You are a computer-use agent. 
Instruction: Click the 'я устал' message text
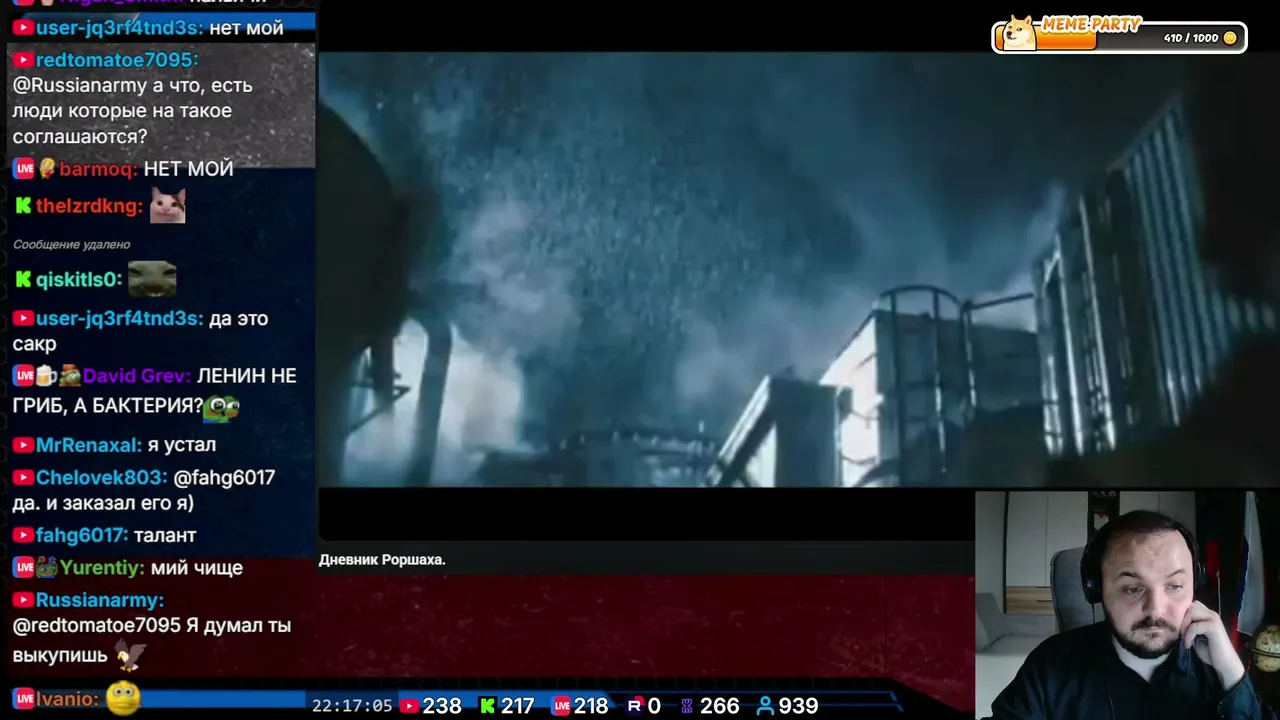click(181, 444)
